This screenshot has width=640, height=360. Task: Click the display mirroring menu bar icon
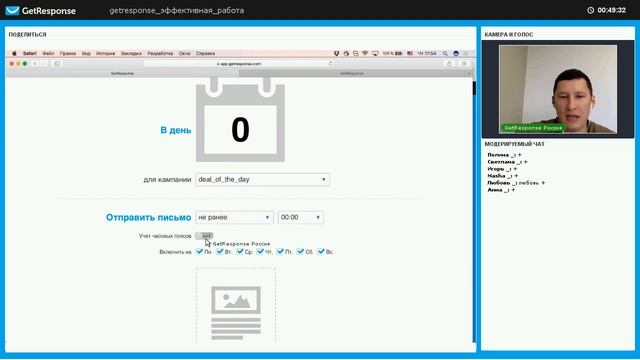(375, 53)
